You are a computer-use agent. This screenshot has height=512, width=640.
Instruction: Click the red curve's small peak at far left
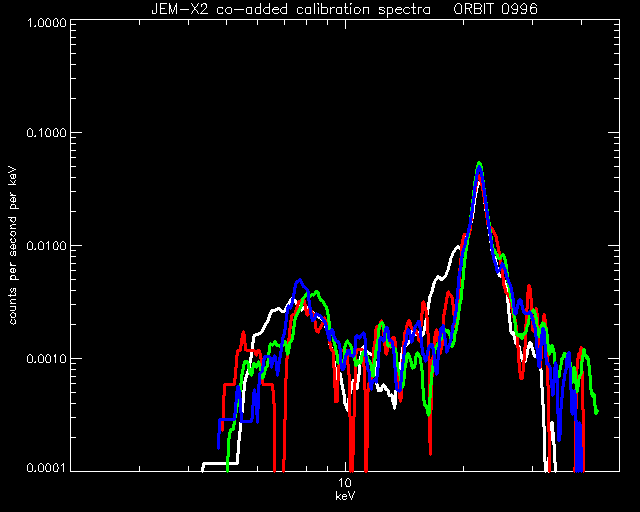click(243, 334)
